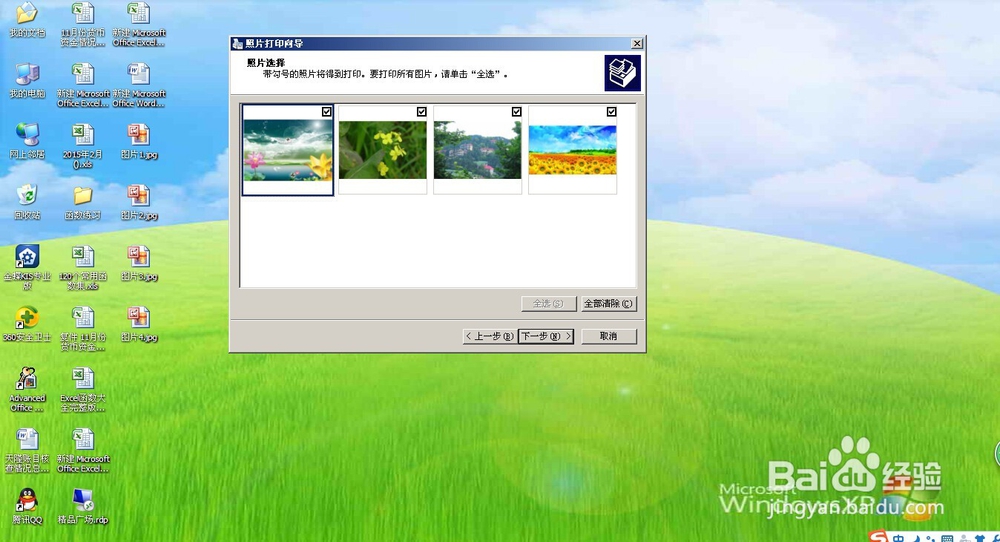The width and height of the screenshot is (1000, 542).
Task: Click the 全选(S) select all button
Action: [548, 304]
